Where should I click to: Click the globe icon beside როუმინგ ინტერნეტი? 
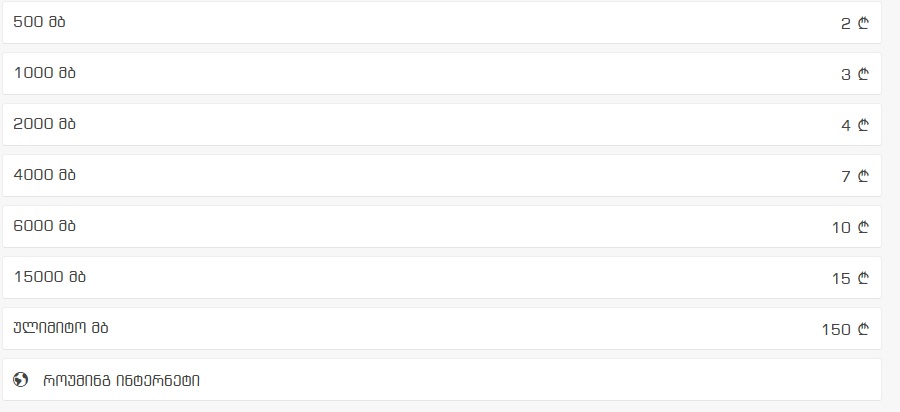tap(21, 380)
